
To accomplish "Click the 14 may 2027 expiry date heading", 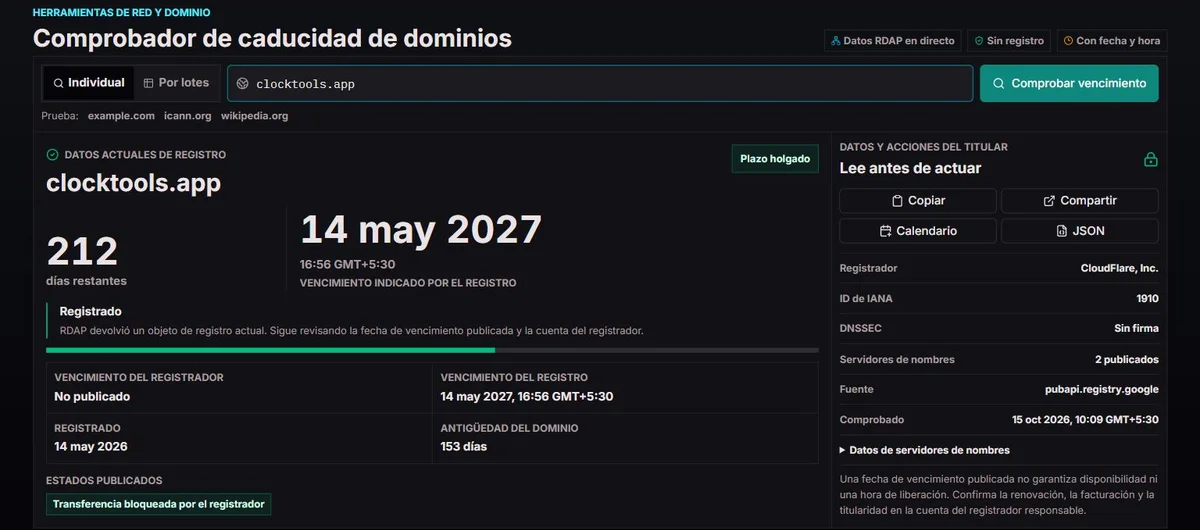I will click(x=421, y=230).
